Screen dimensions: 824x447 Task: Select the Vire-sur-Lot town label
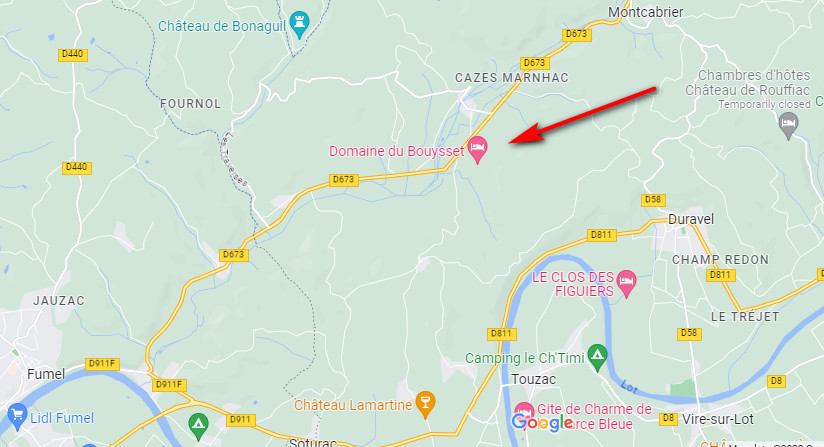click(x=718, y=419)
